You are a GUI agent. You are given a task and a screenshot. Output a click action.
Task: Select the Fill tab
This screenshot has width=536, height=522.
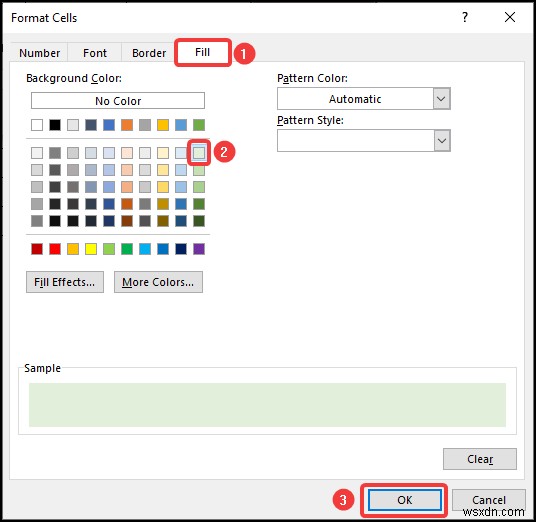point(203,52)
